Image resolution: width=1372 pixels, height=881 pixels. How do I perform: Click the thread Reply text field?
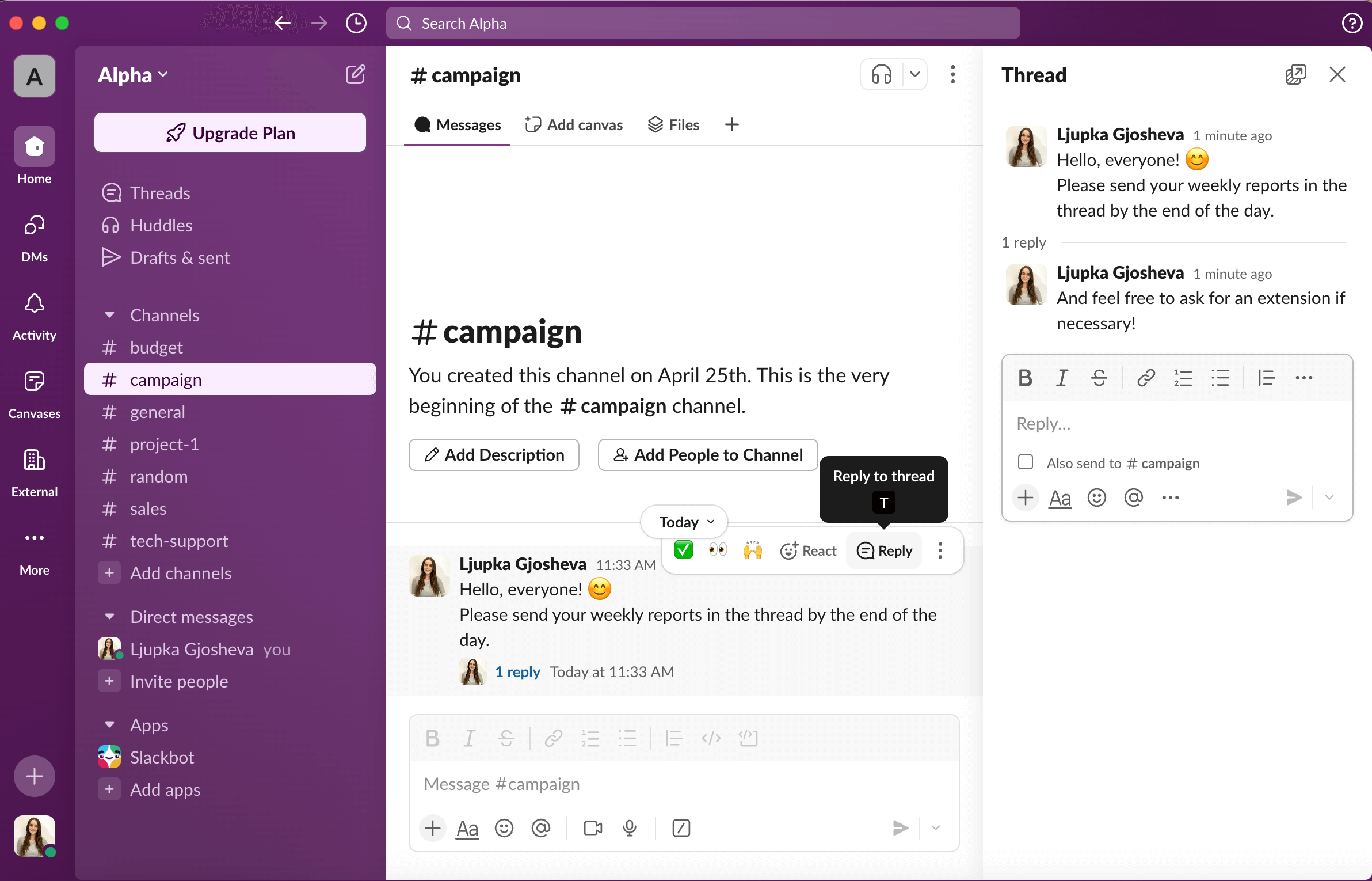tap(1177, 424)
